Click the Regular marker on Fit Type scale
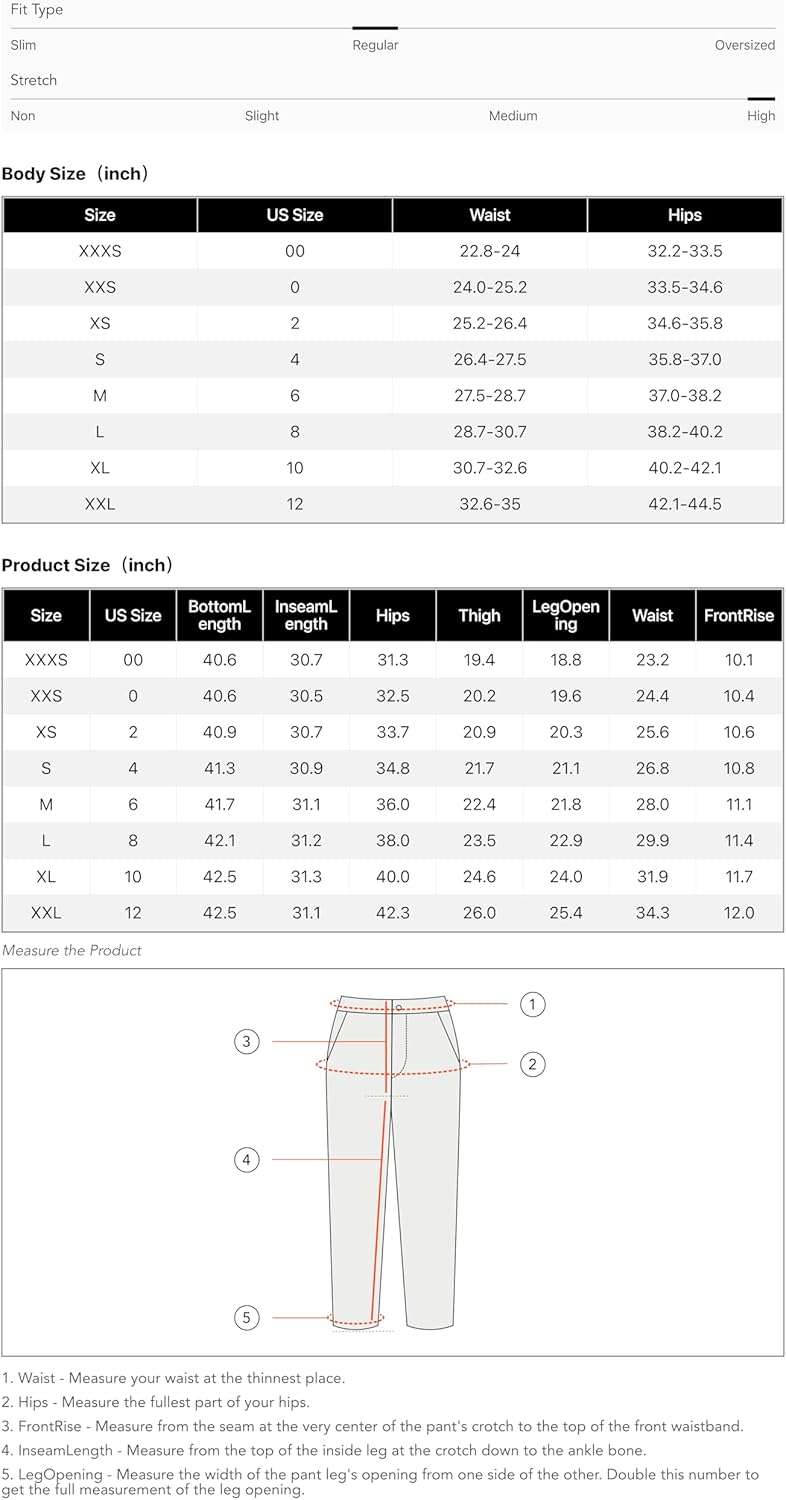The height and width of the screenshot is (1500, 786). coord(375,28)
